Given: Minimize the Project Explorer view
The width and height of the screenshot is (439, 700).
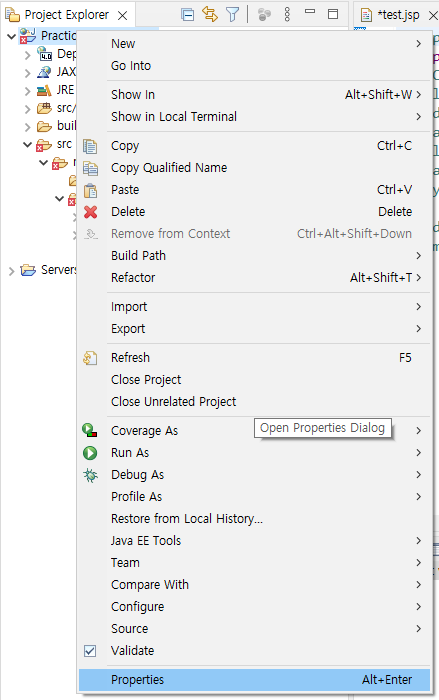Looking at the screenshot, I should click(310, 12).
